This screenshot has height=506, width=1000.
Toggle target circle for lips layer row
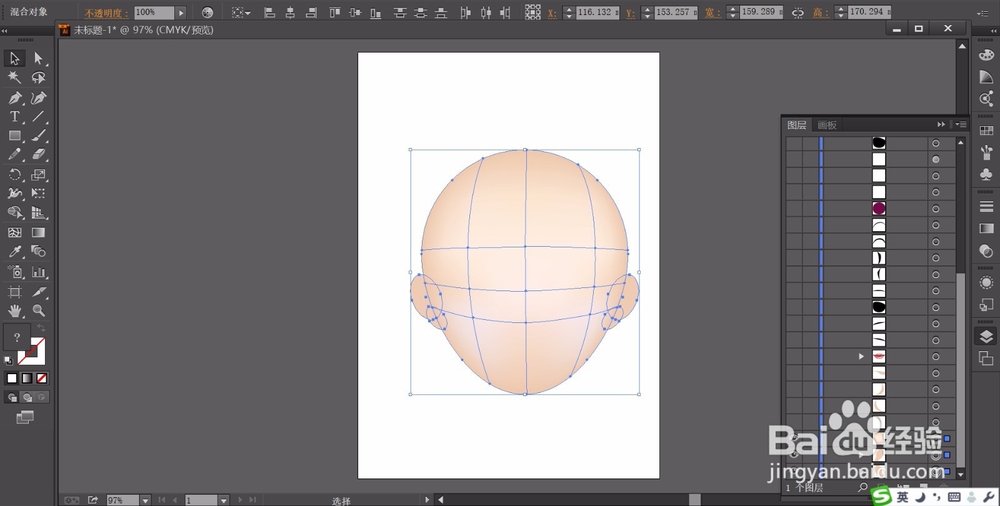[936, 356]
